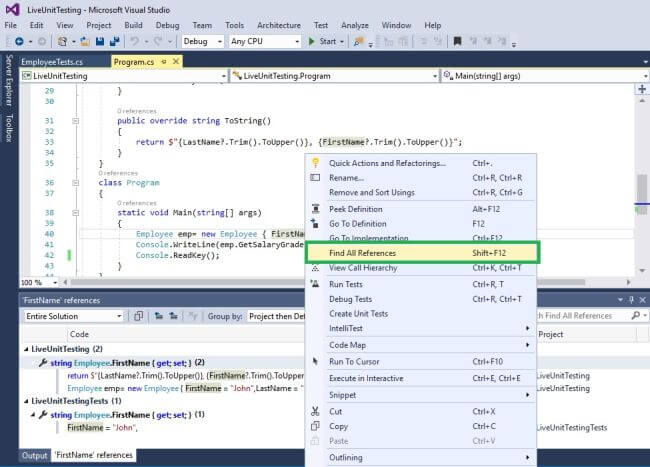Click the Previous Location icon in references panel
Viewport: 650px width, 467px height.
pyautogui.click(x=159, y=316)
